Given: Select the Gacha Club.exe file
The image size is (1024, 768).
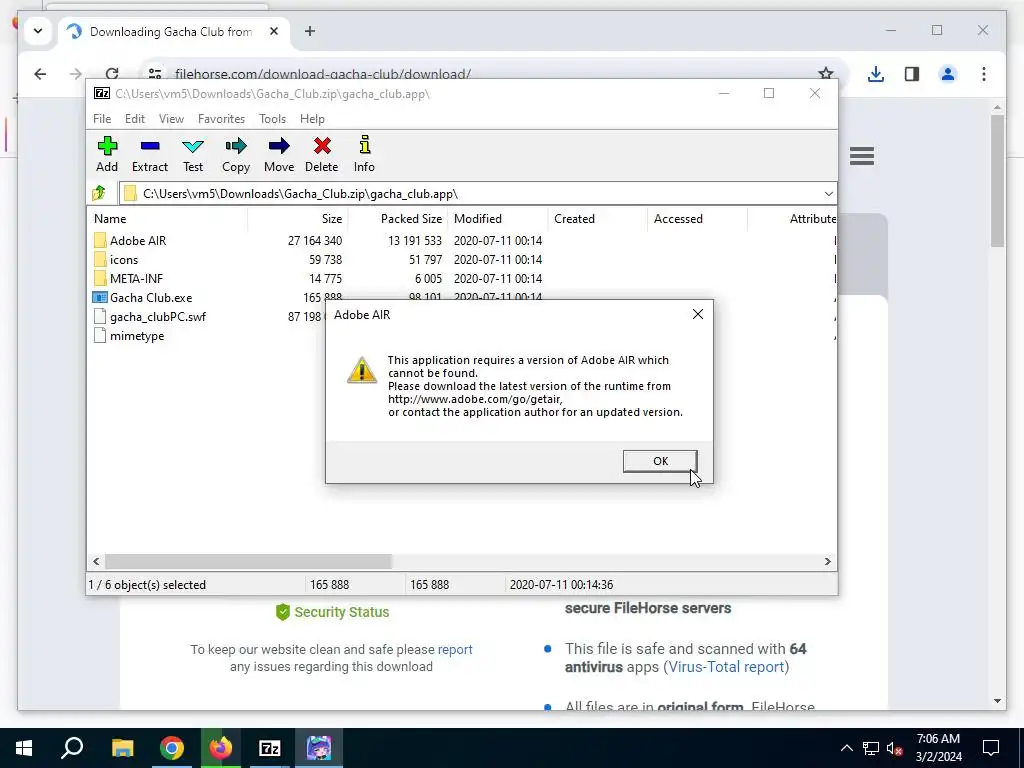Looking at the screenshot, I should 142,297.
